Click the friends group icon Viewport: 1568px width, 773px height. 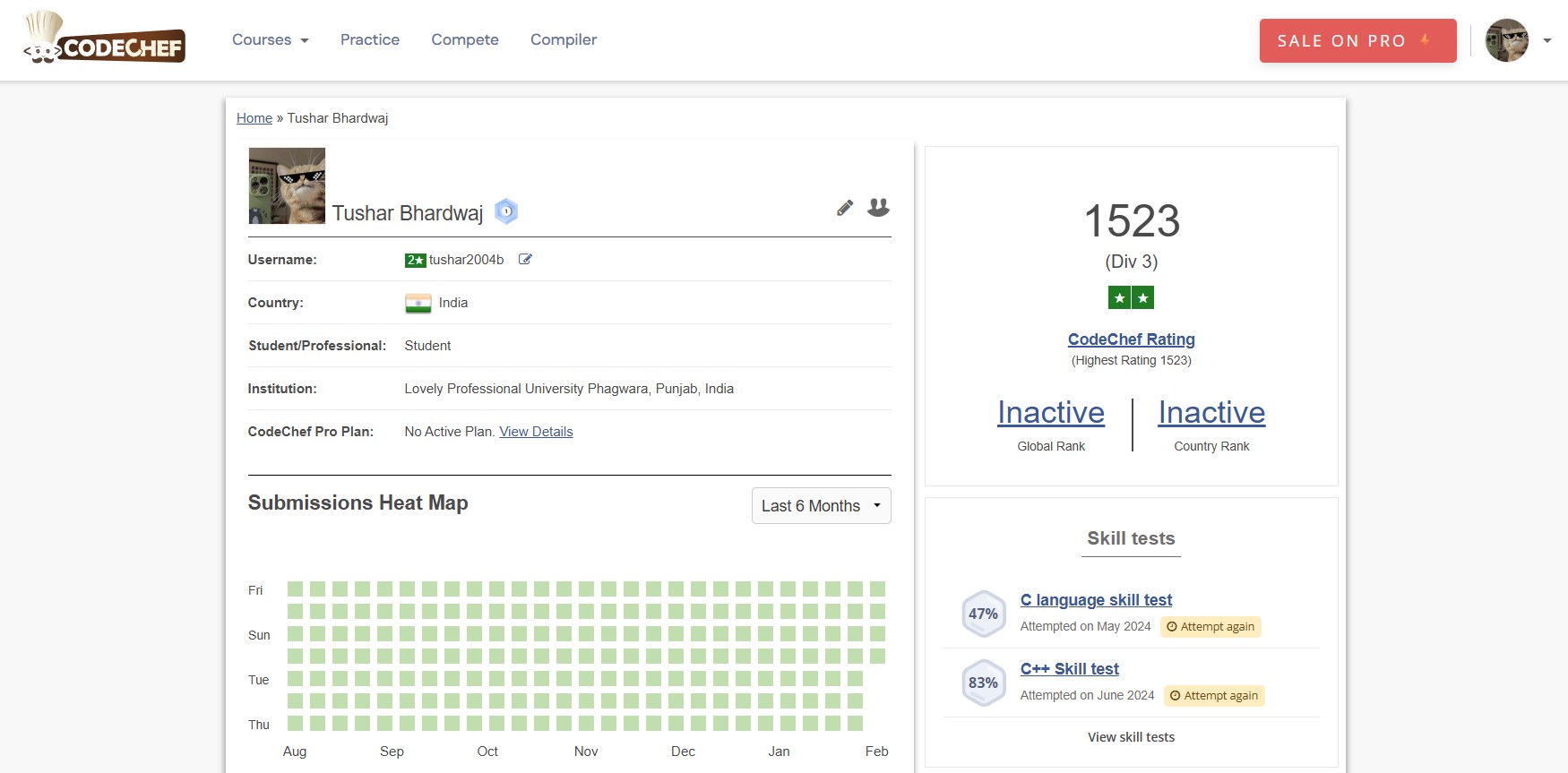tap(878, 208)
